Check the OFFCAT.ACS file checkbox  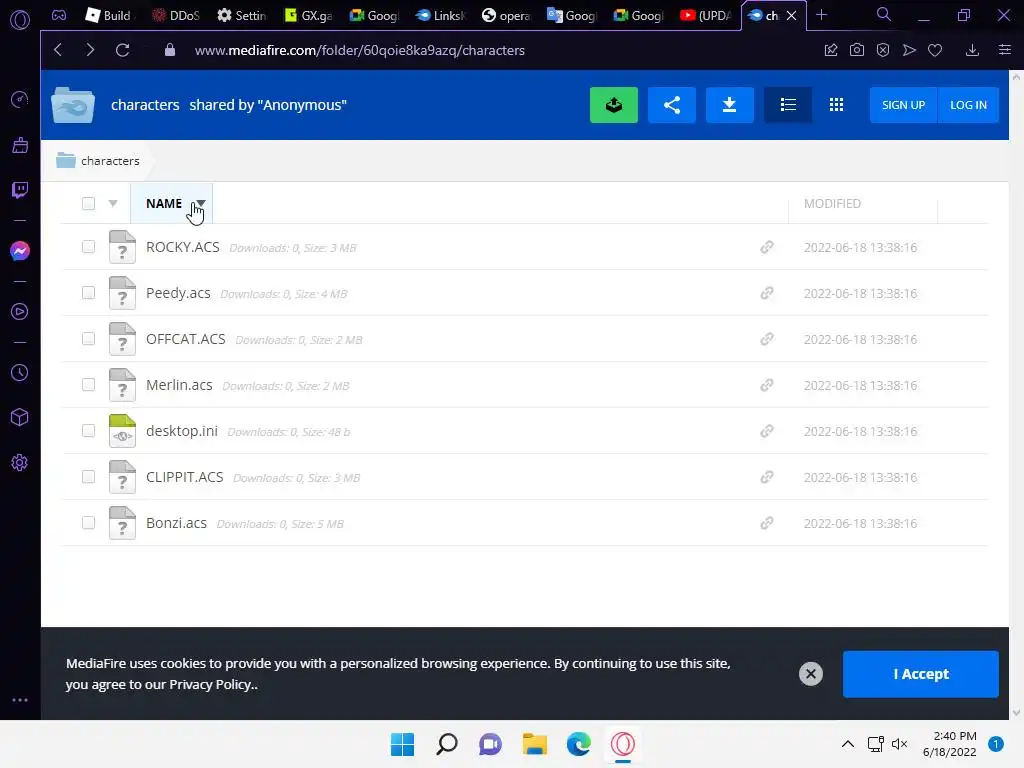(x=88, y=338)
